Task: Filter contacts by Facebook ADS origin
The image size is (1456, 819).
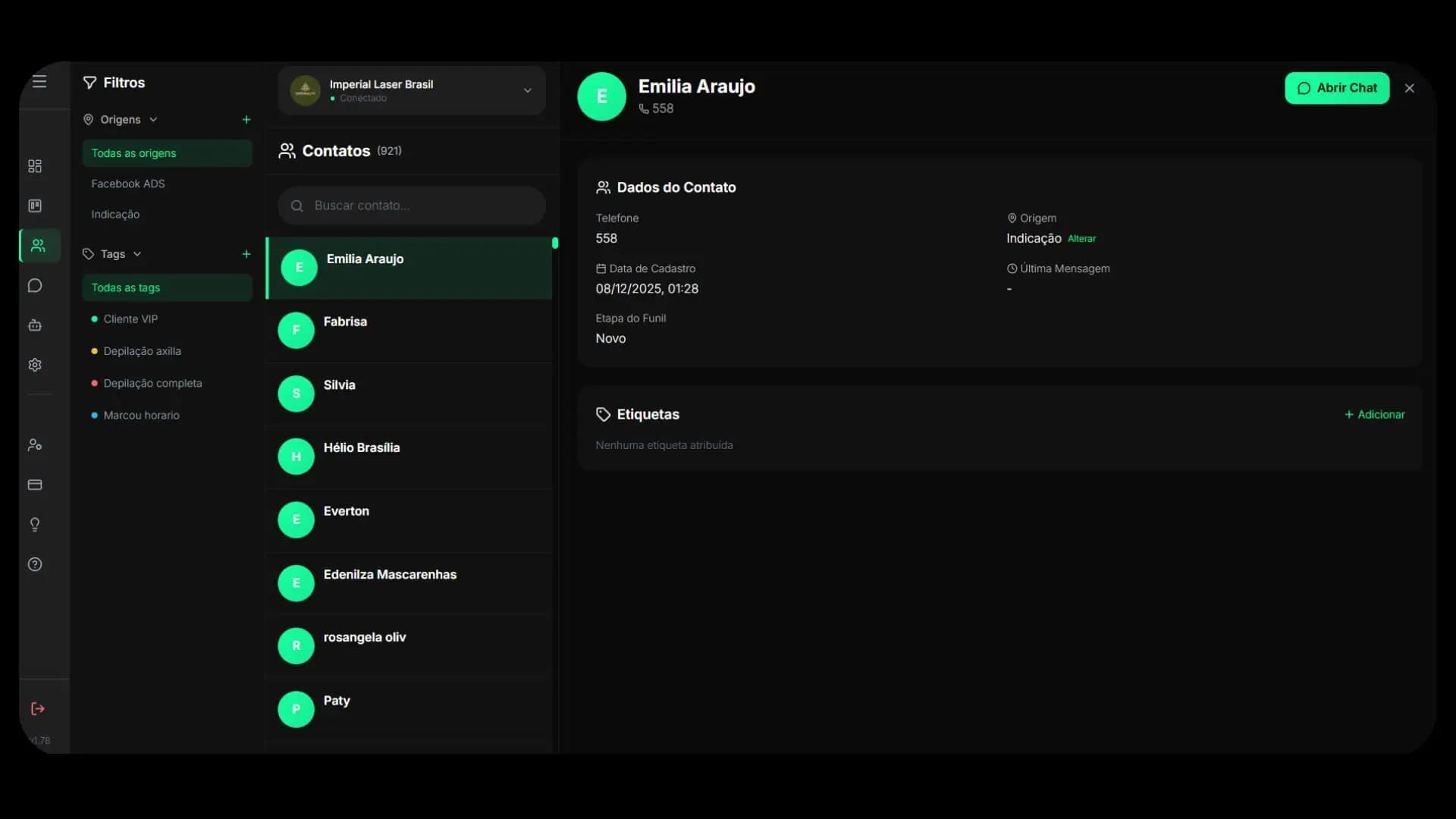Action: coord(128,184)
